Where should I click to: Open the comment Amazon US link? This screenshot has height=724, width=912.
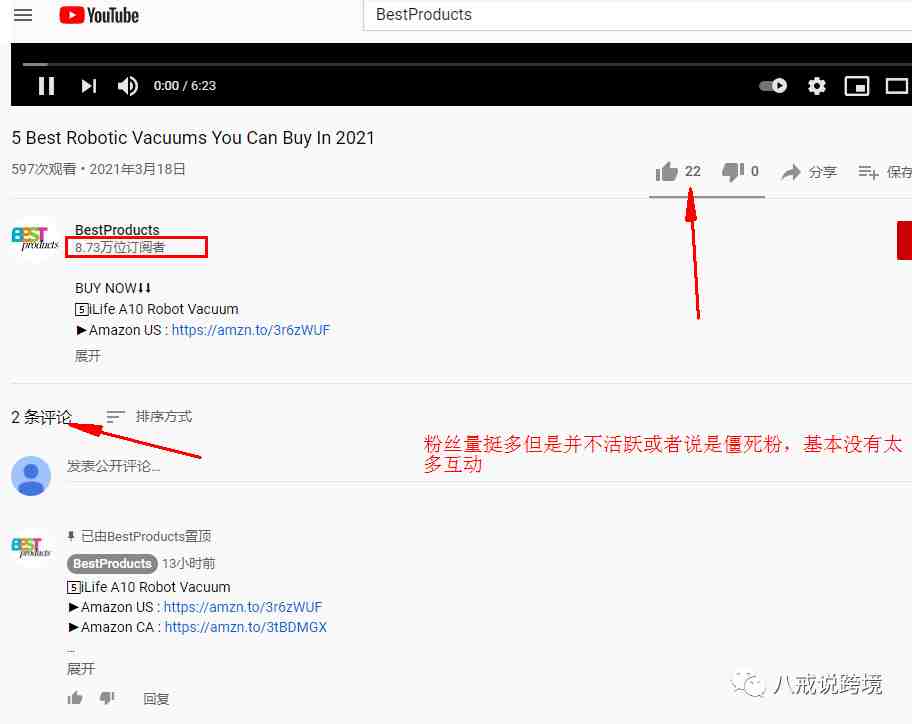point(243,607)
